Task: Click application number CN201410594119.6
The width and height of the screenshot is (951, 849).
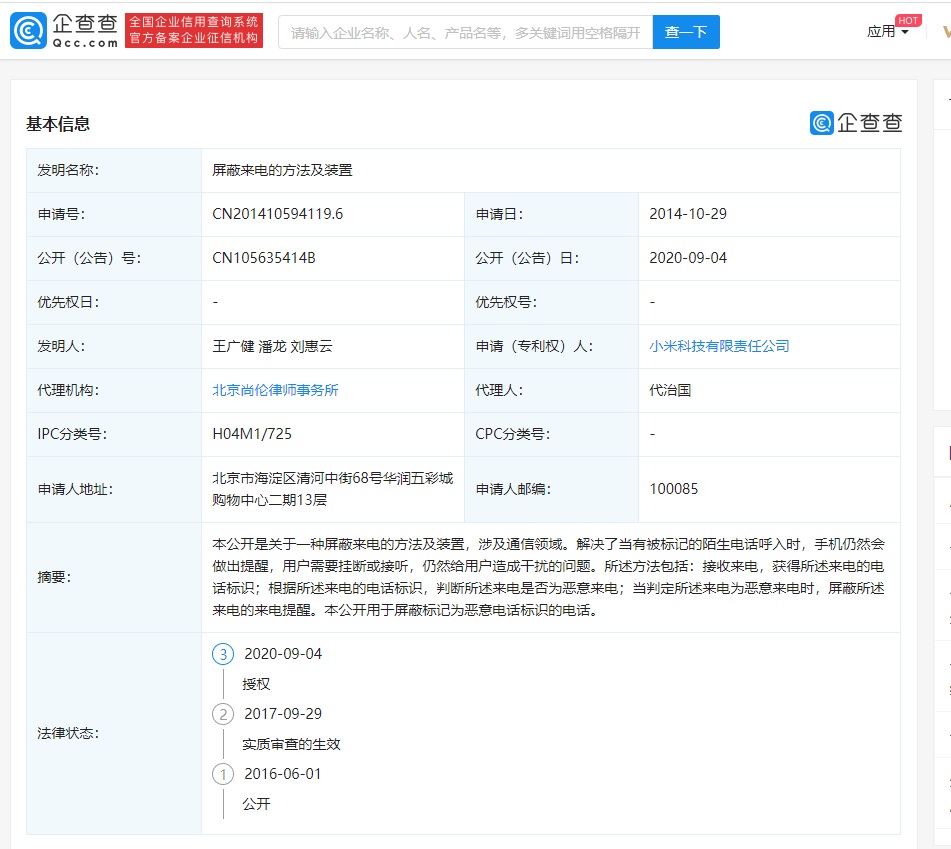Action: tap(277, 214)
